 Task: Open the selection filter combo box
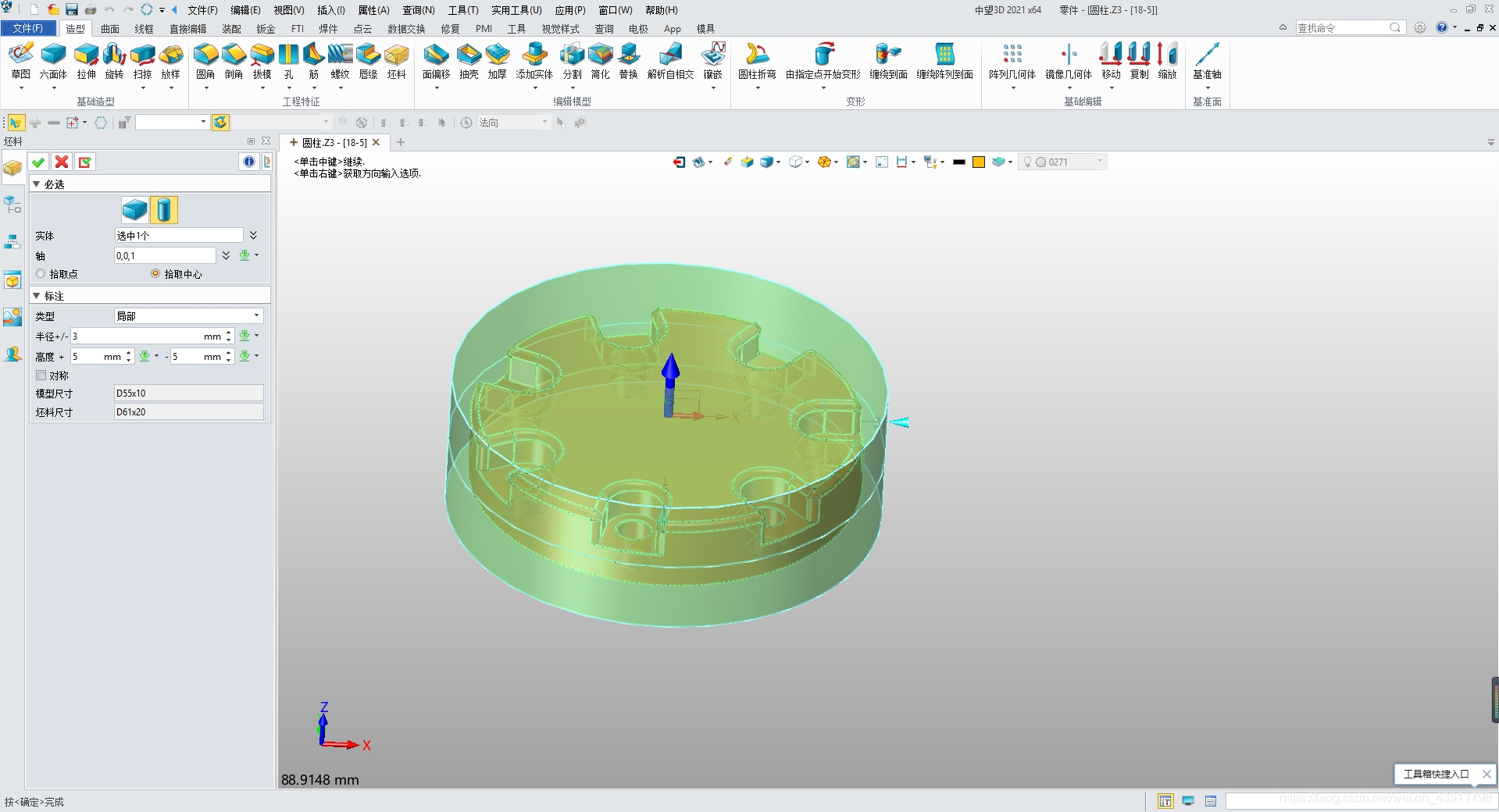172,123
